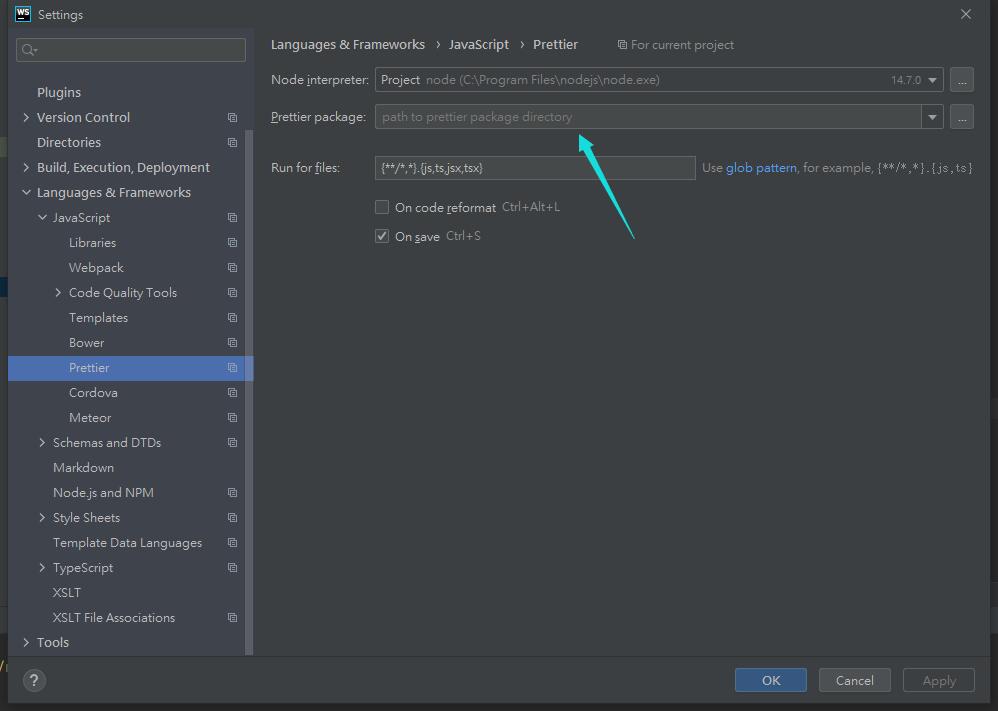Click the search magnifier icon in settings
Screen dimensions: 998x711
tap(28, 50)
